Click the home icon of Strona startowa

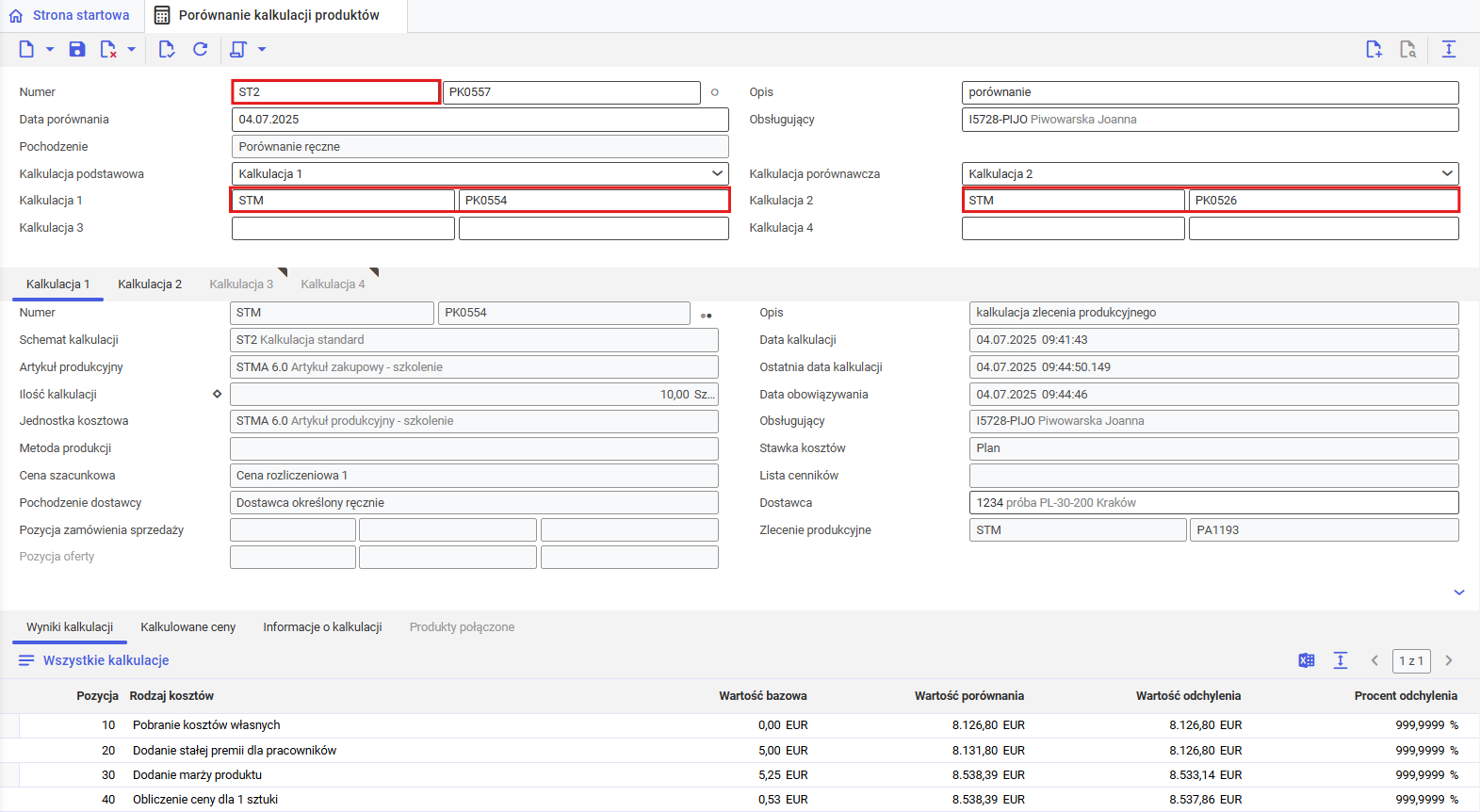(x=16, y=15)
